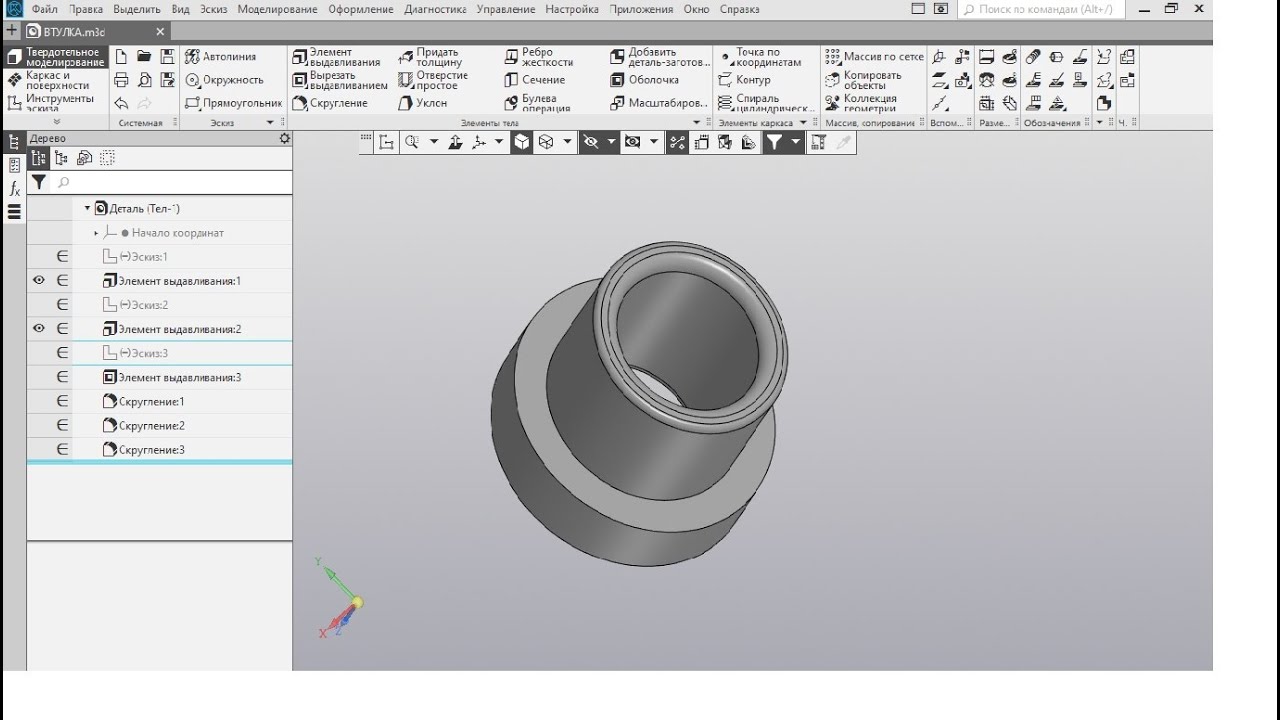Click the print preview icon
Image resolution: width=1280 pixels, height=720 pixels.
click(144, 80)
